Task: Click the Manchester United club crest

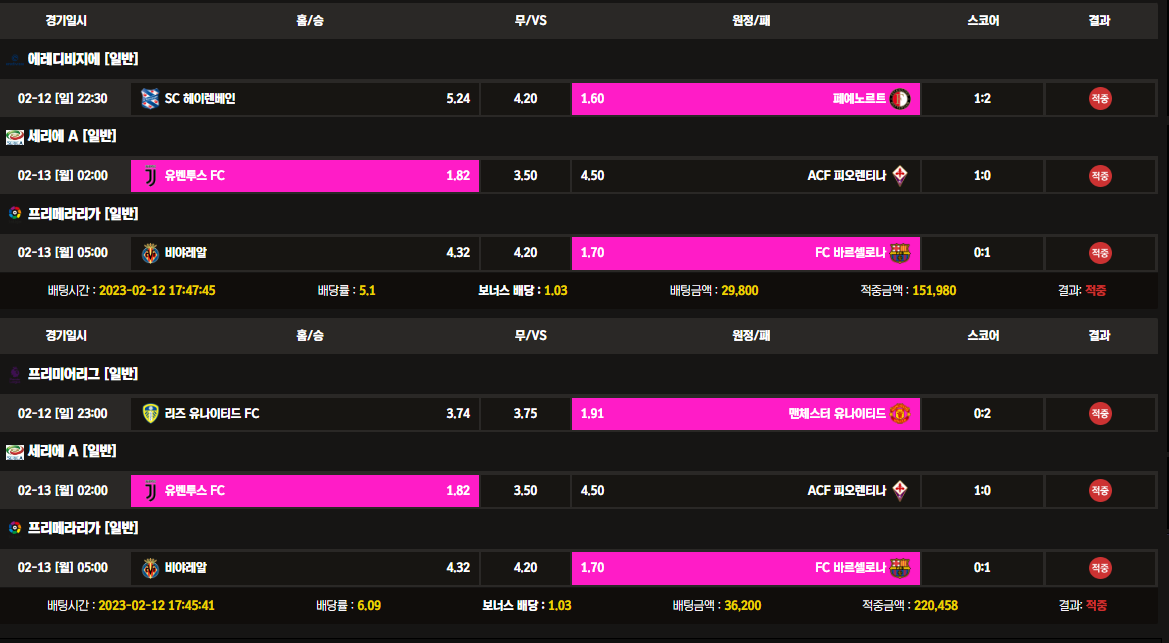Action: coord(900,413)
